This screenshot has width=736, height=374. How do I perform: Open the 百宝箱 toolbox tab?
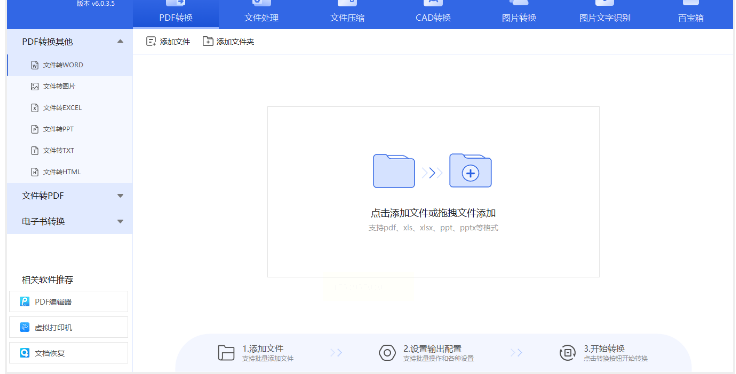[x=690, y=14]
